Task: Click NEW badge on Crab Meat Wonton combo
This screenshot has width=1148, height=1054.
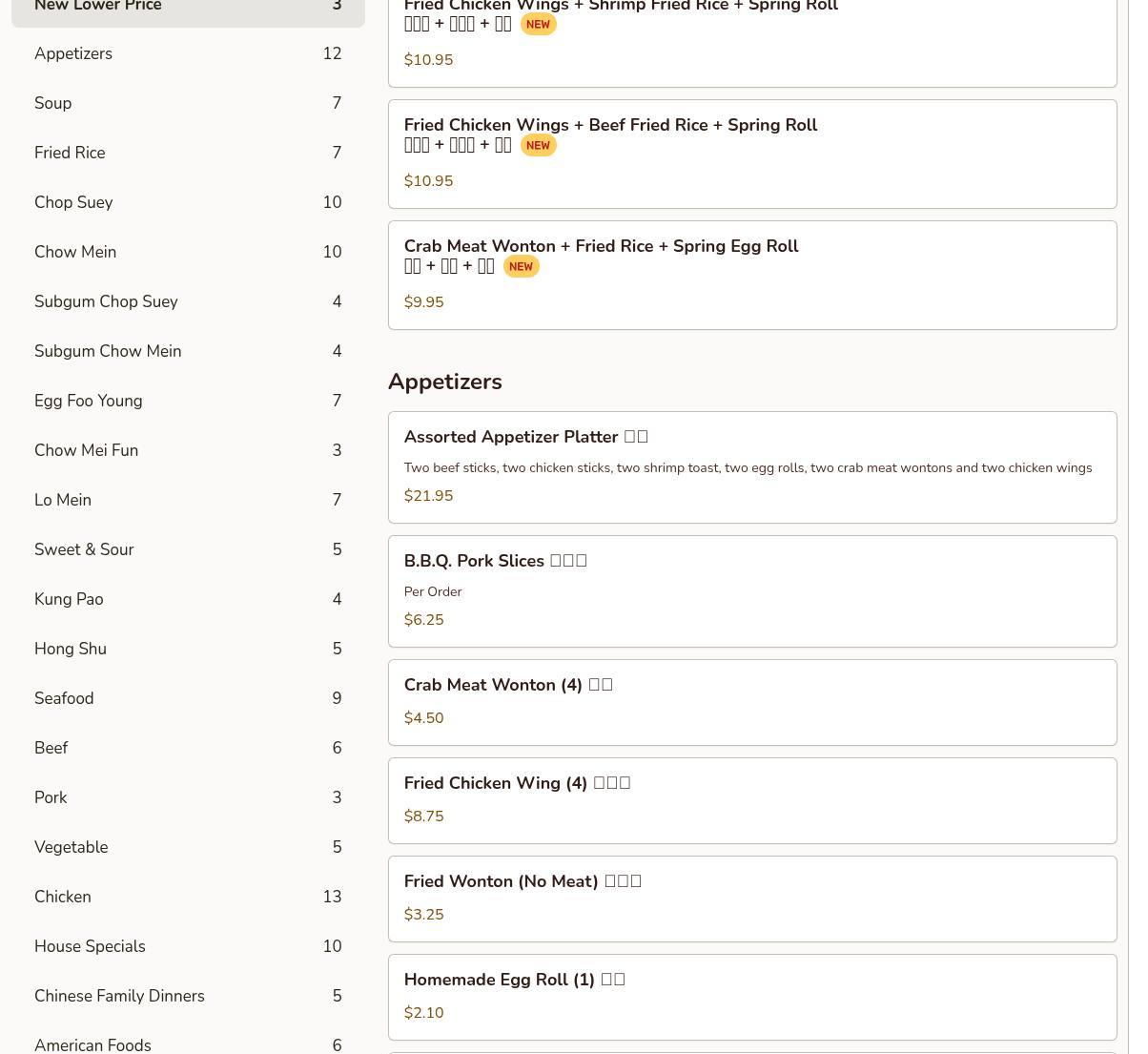Action: [x=521, y=267]
